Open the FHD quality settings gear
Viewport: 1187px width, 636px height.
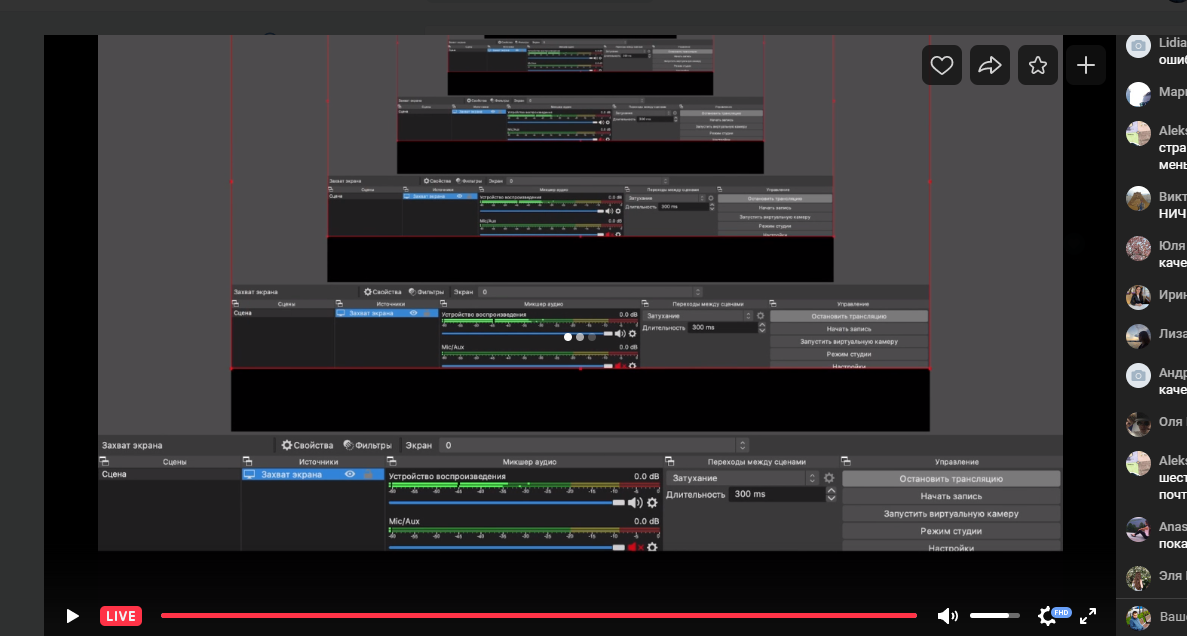click(1048, 616)
